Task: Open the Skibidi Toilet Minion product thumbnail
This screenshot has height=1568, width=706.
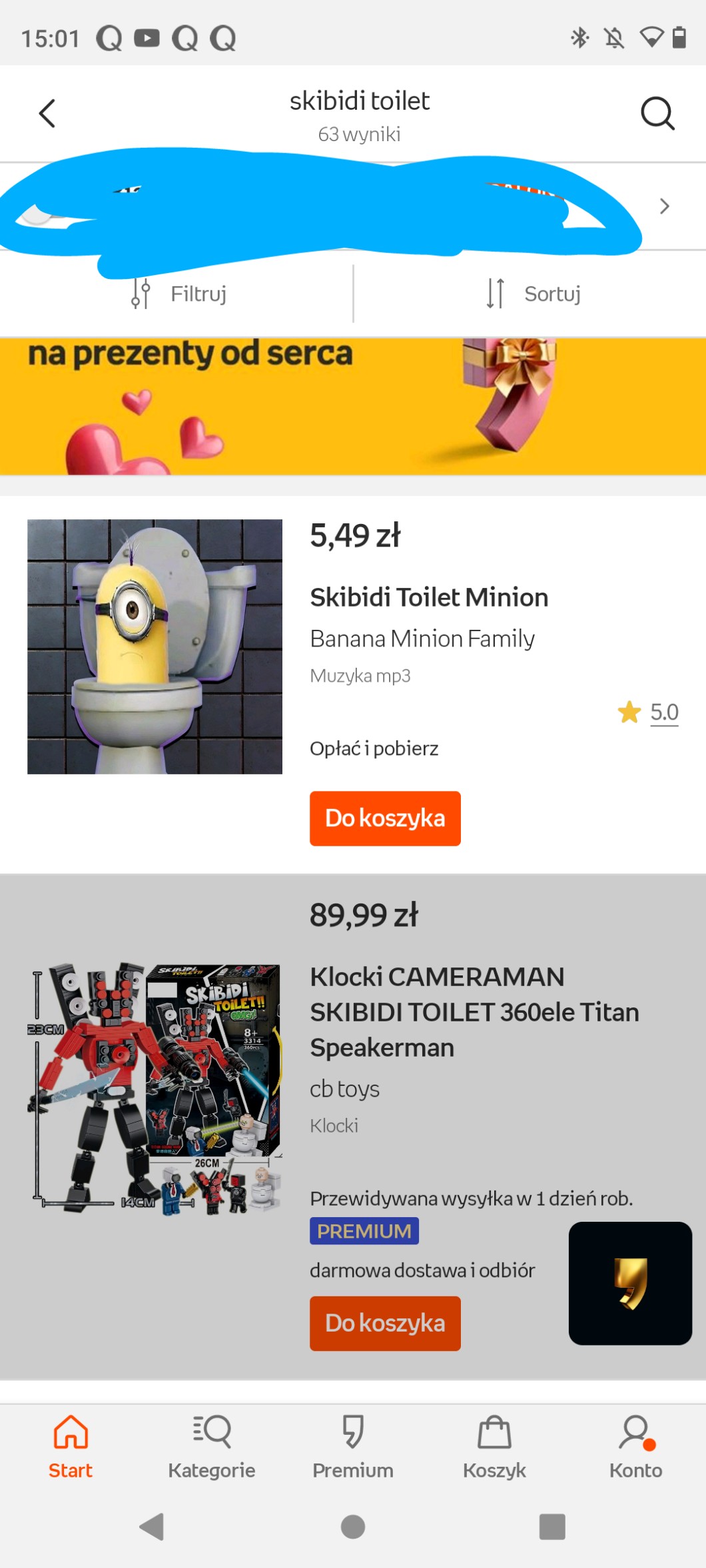Action: [x=155, y=647]
